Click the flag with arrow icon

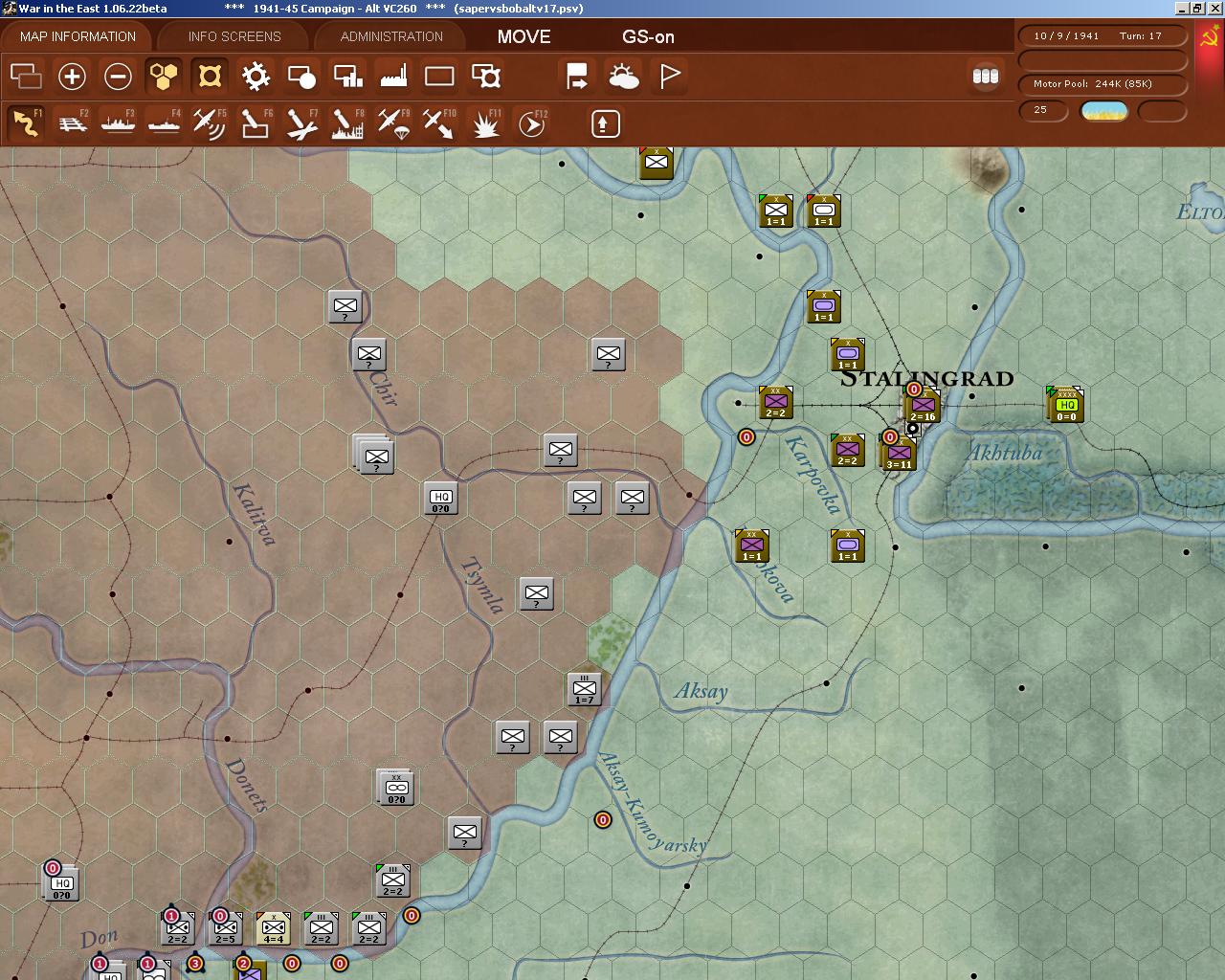tap(577, 76)
